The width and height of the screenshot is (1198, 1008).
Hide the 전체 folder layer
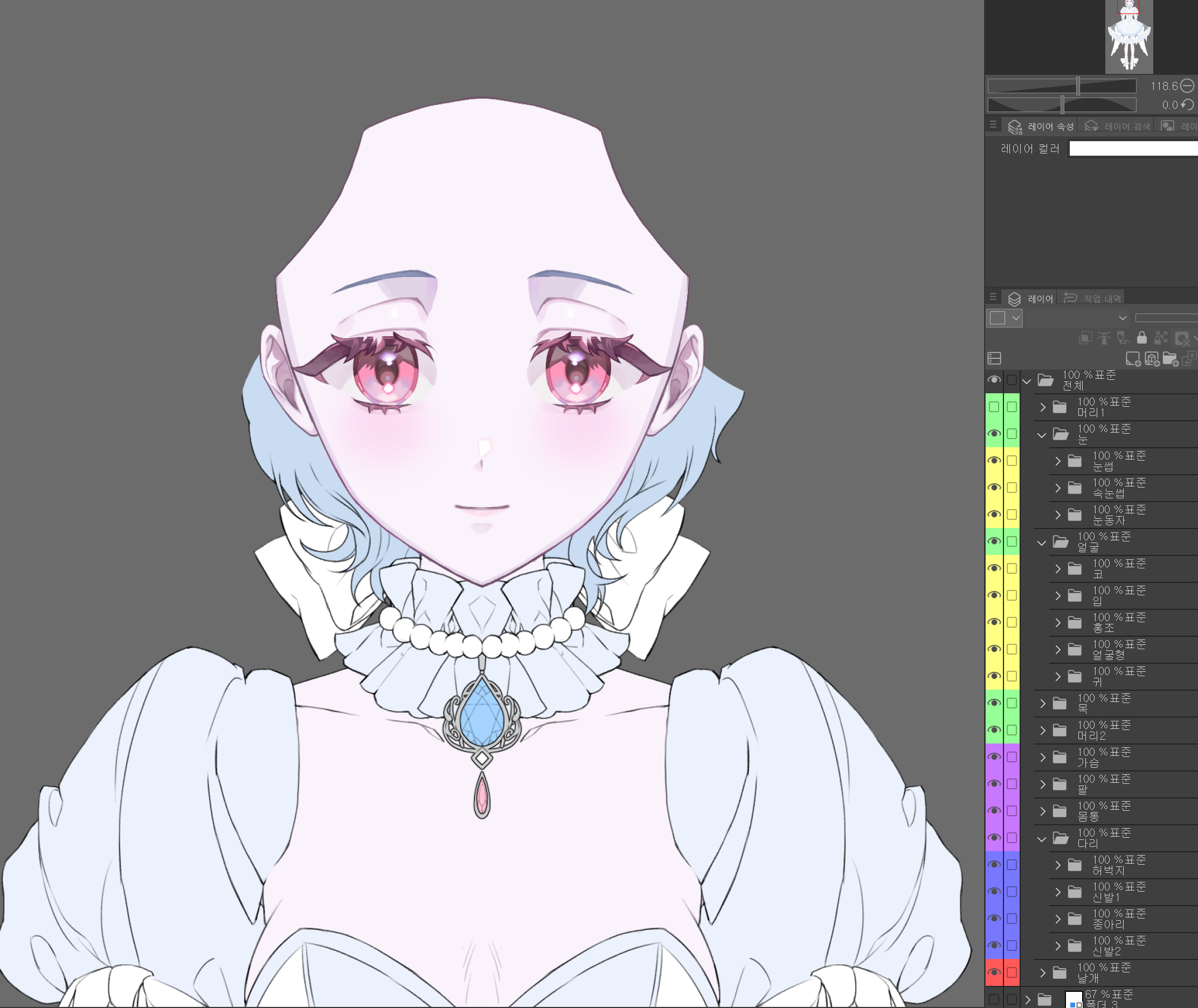click(994, 380)
